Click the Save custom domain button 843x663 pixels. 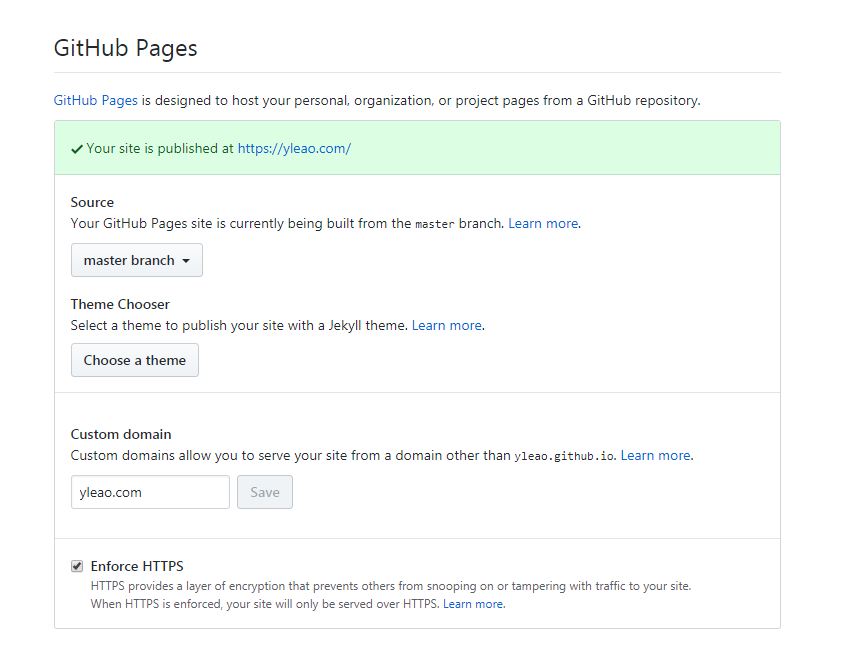pyautogui.click(x=265, y=492)
